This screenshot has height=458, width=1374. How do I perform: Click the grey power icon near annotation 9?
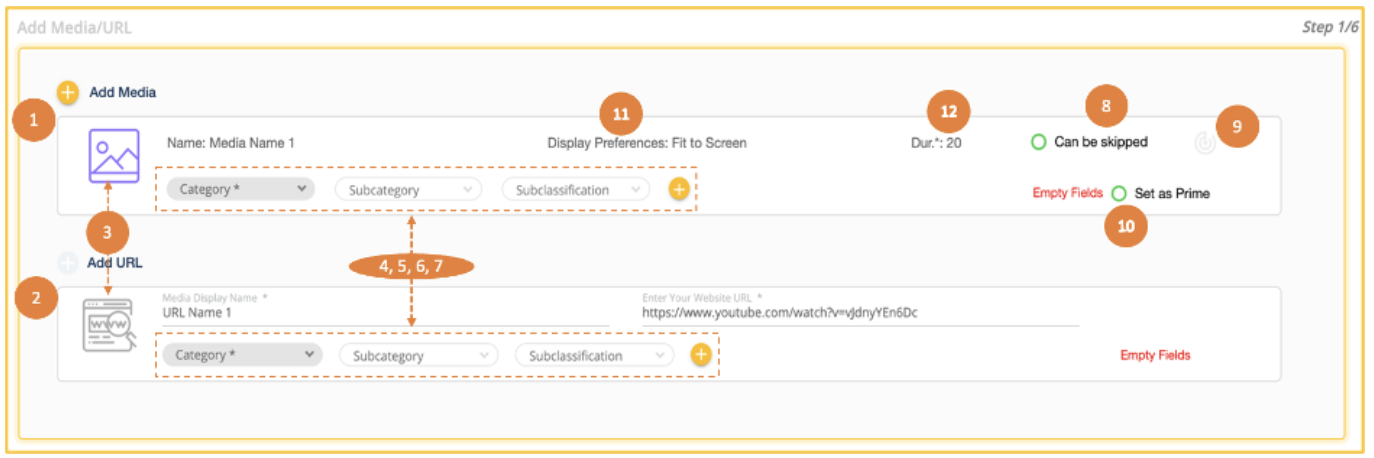point(1205,143)
